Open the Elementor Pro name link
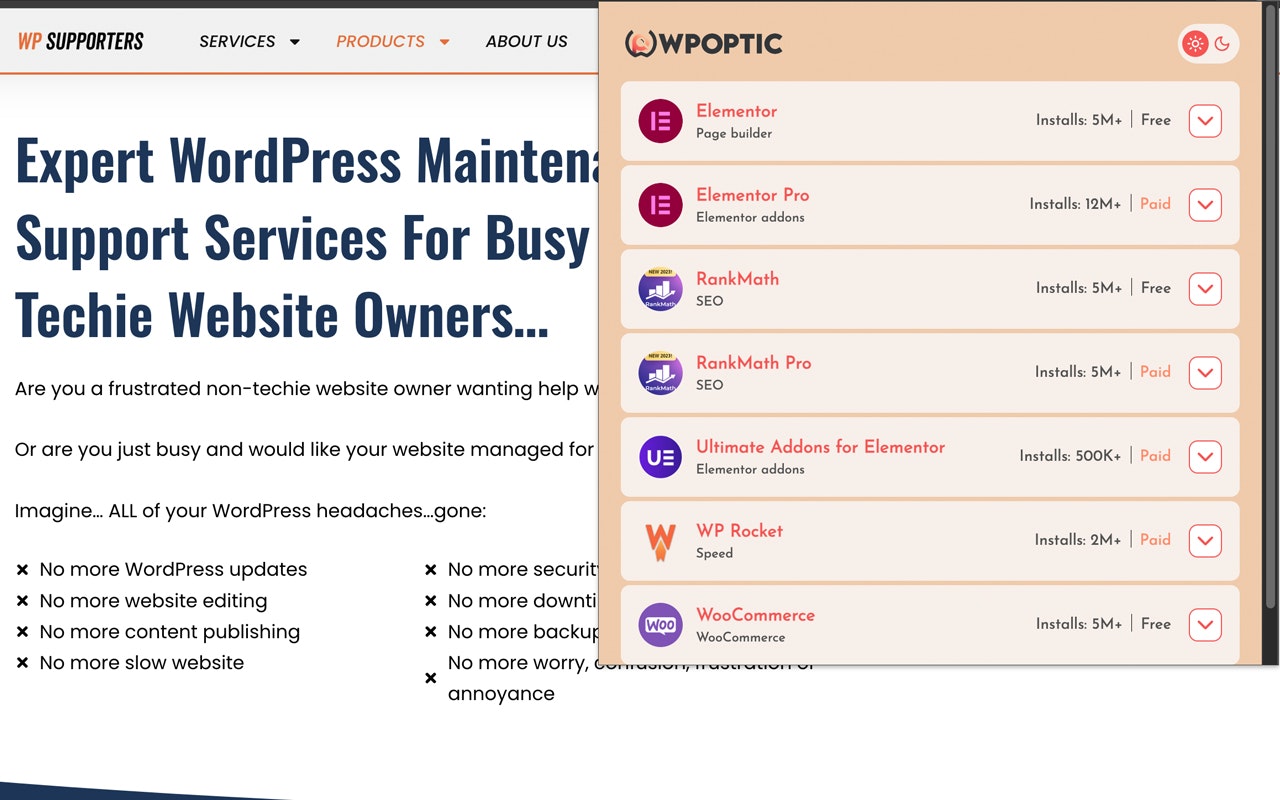This screenshot has height=800, width=1280. (752, 195)
